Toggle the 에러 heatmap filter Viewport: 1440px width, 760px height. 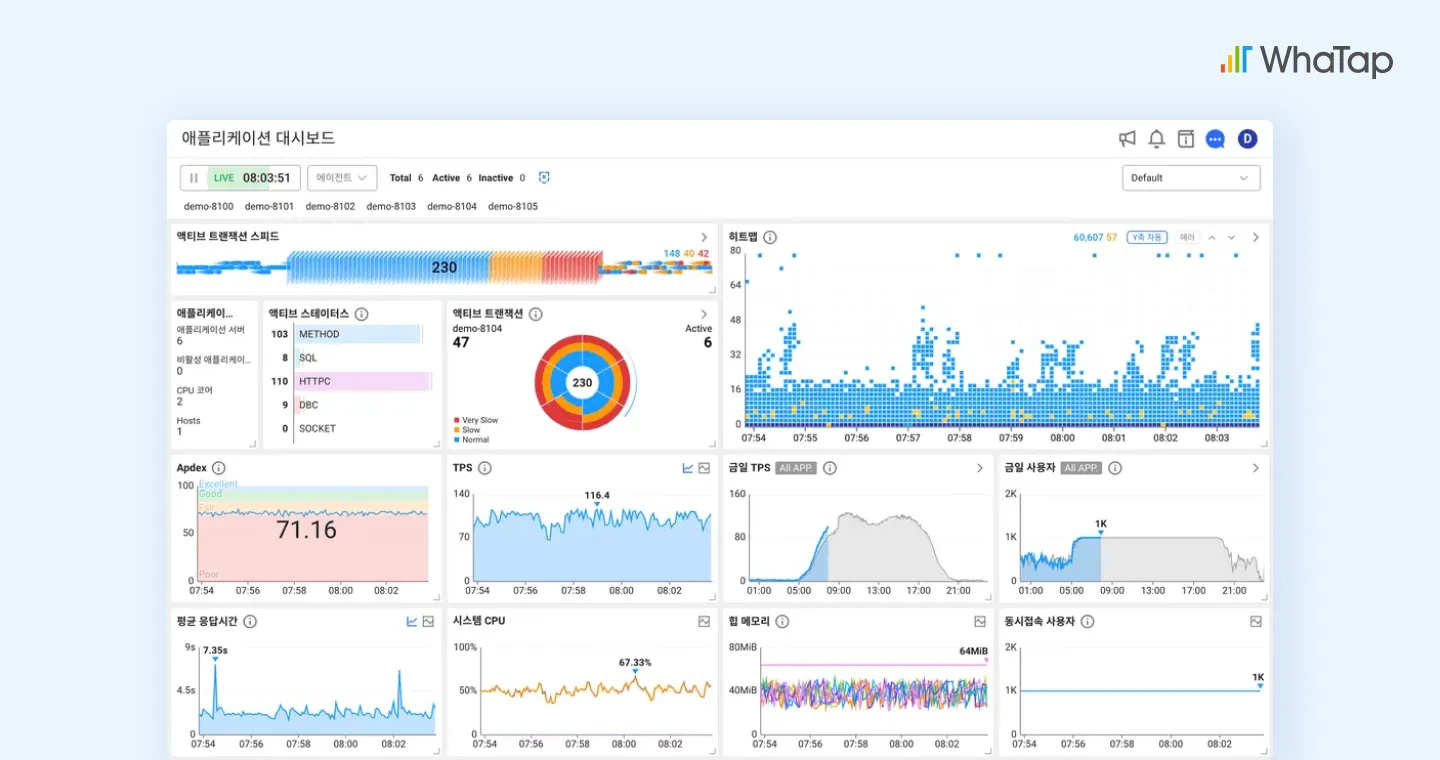coord(1187,238)
